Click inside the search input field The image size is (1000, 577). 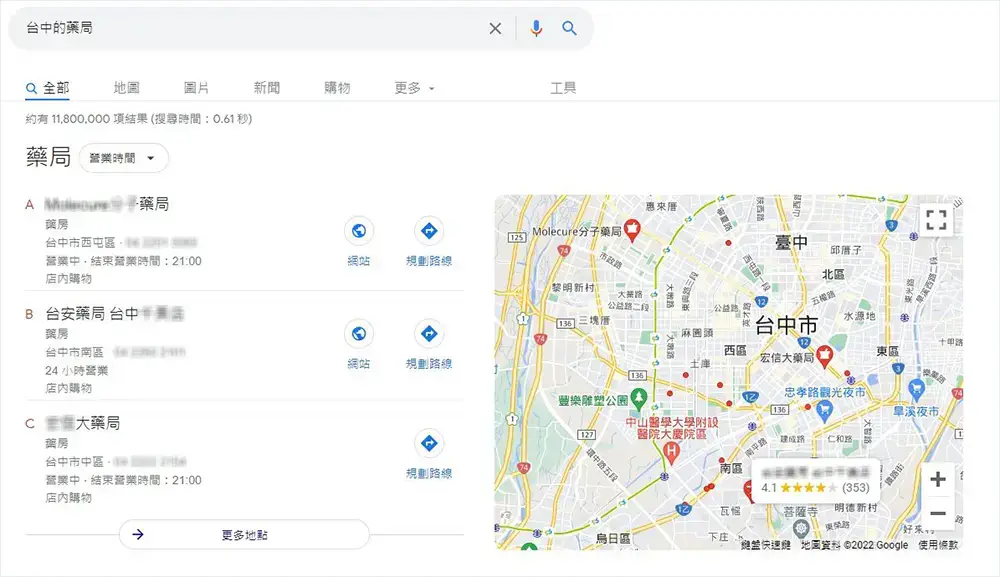250,28
